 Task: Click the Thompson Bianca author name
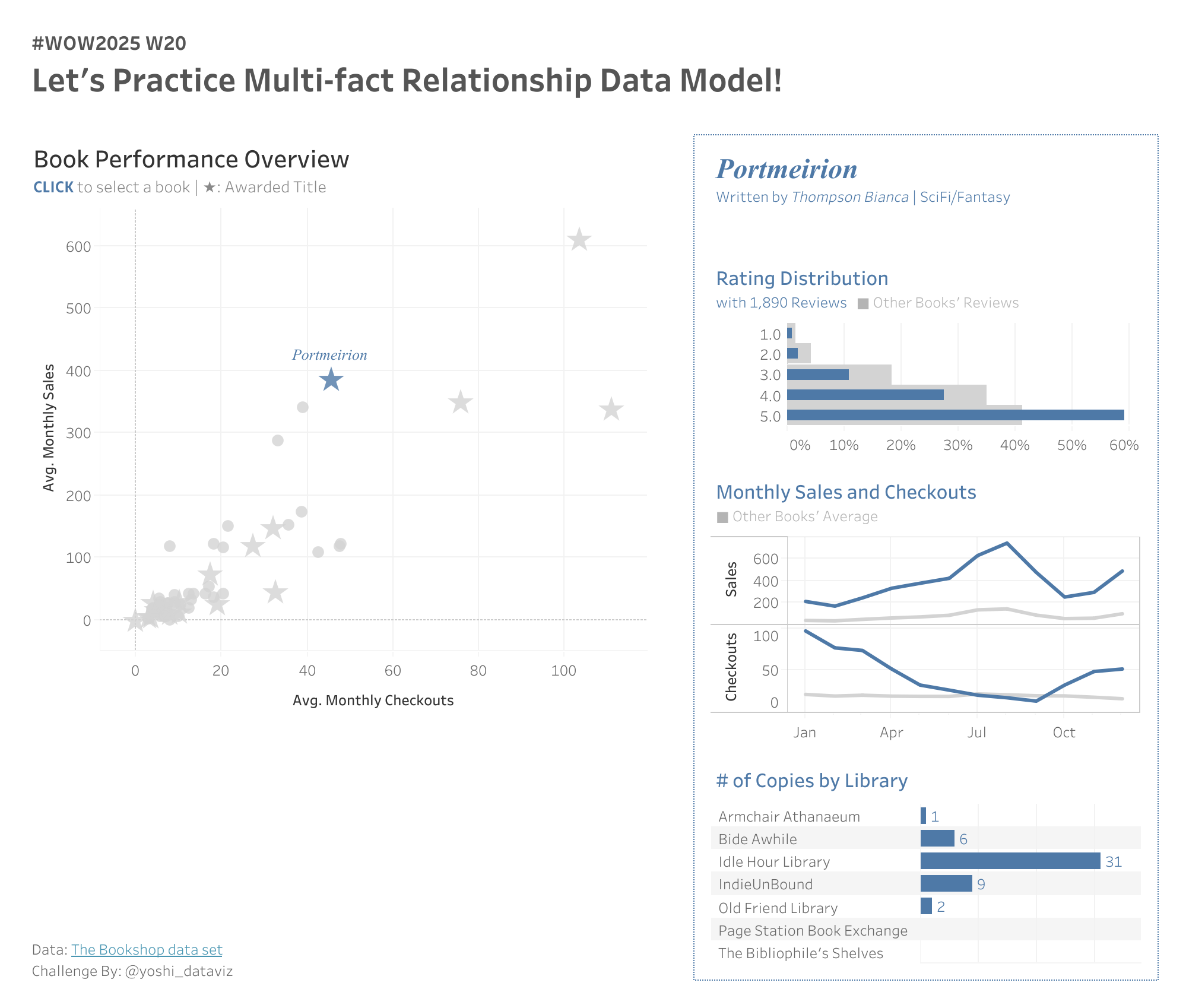point(850,197)
